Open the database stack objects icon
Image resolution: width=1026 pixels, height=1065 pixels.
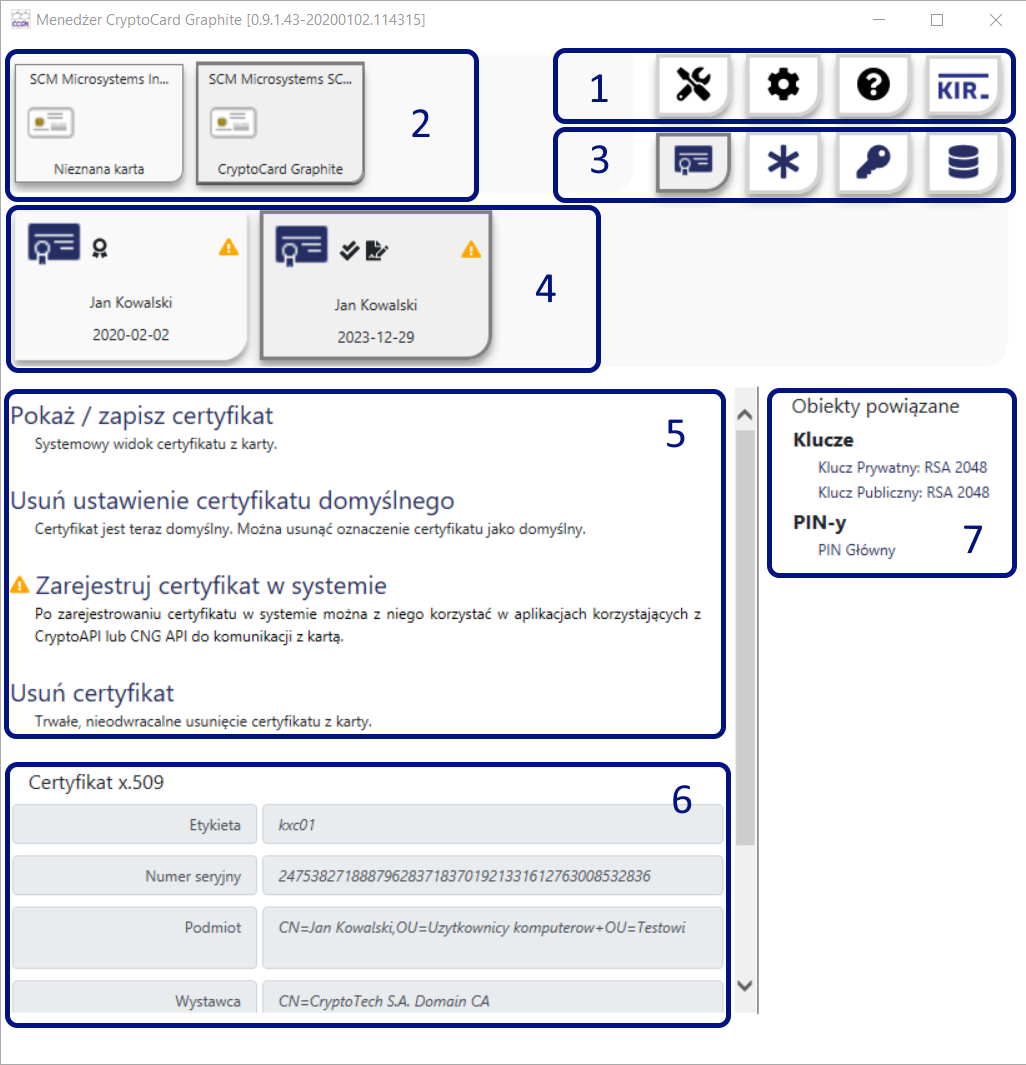pos(962,162)
